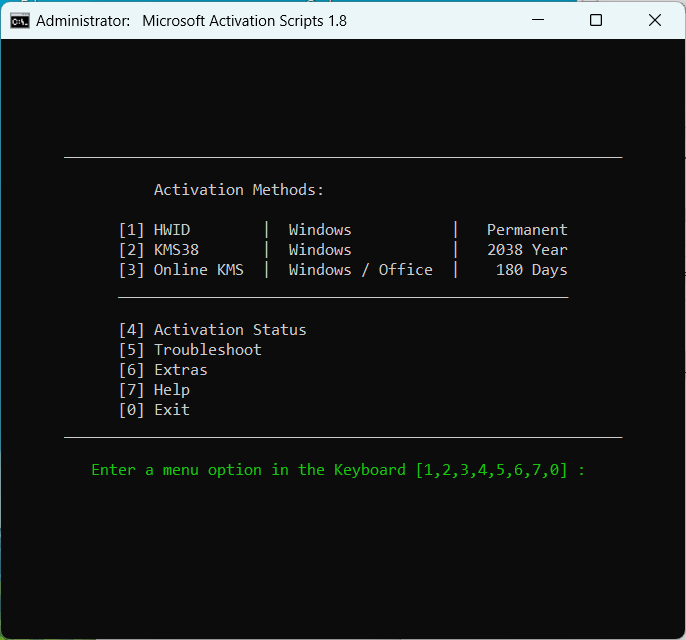Click 'Windows' in the HWID row
This screenshot has height=640, width=686.
click(320, 230)
